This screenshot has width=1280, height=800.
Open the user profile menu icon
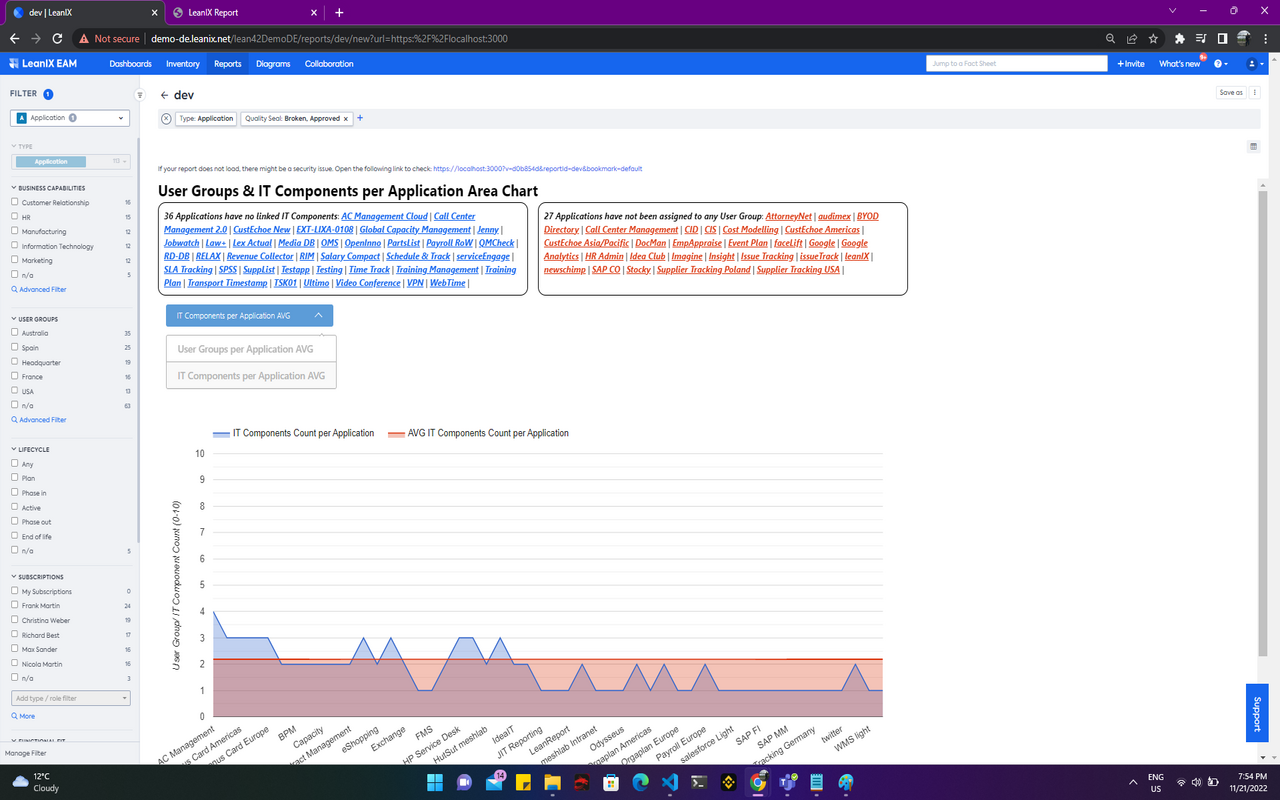click(x=1252, y=63)
